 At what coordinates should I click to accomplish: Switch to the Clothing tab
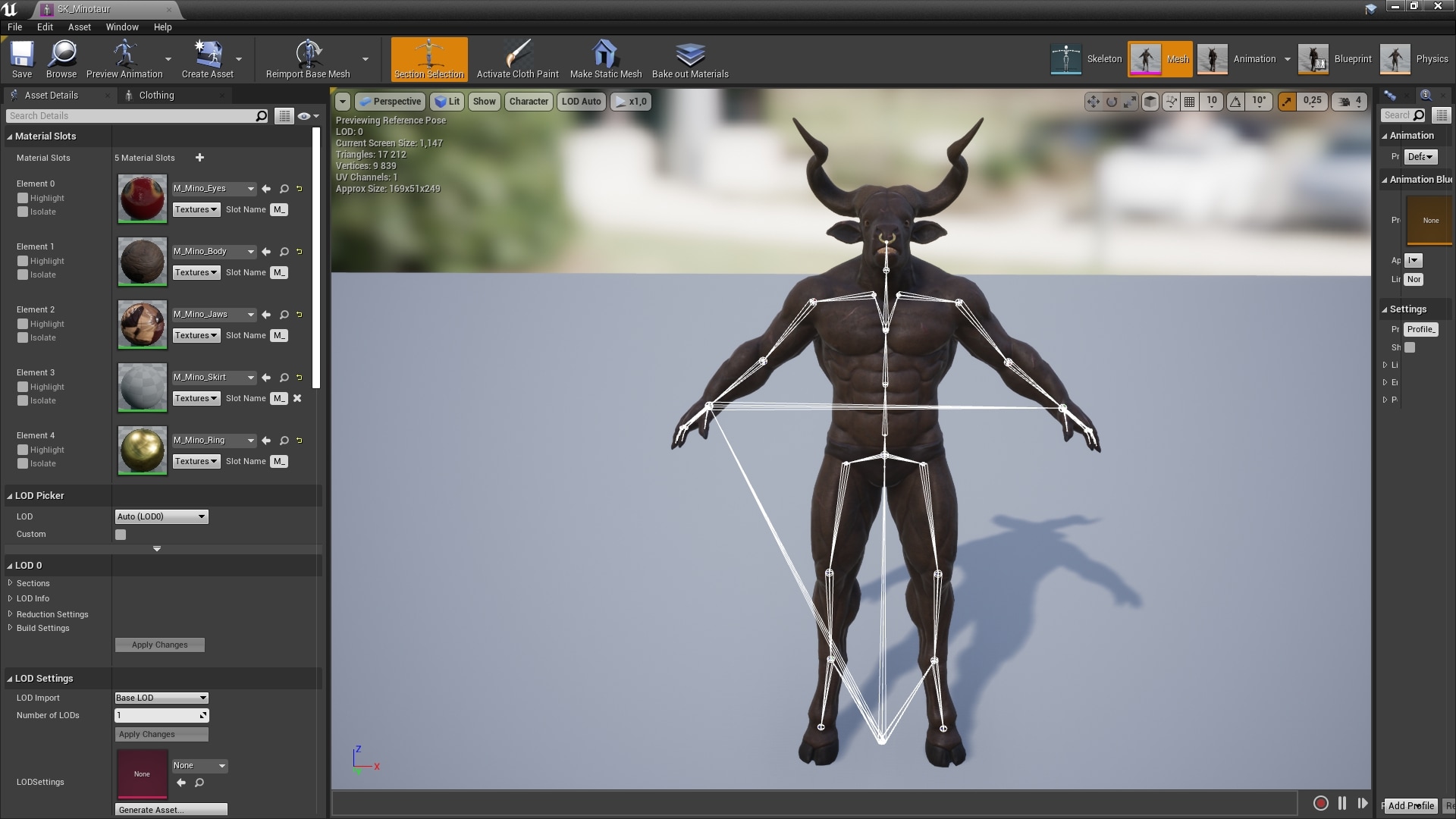point(156,95)
